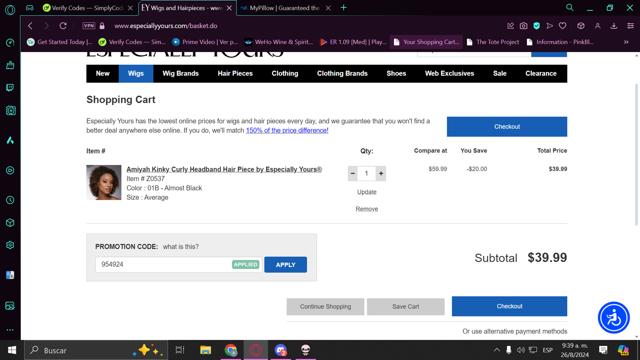Open the Windows Start button
Image resolution: width=640 pixels, height=360 pixels.
(x=12, y=350)
